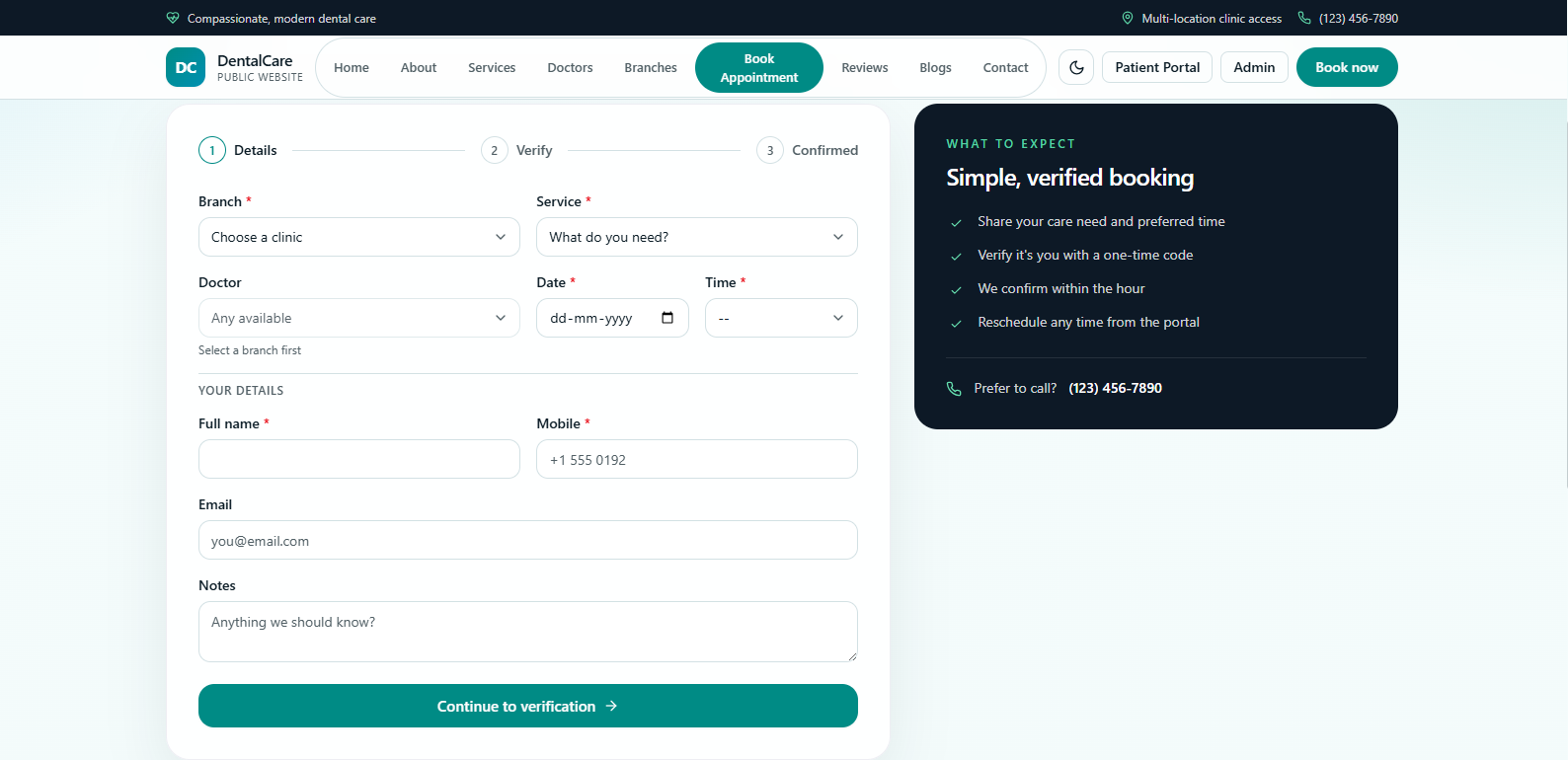This screenshot has height=760, width=1568.
Task: Click 'Multi-location clinic access' text
Action: point(1212,18)
